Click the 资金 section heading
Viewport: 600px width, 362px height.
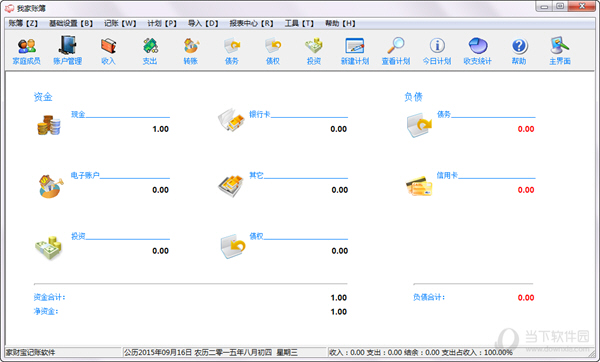tap(43, 97)
